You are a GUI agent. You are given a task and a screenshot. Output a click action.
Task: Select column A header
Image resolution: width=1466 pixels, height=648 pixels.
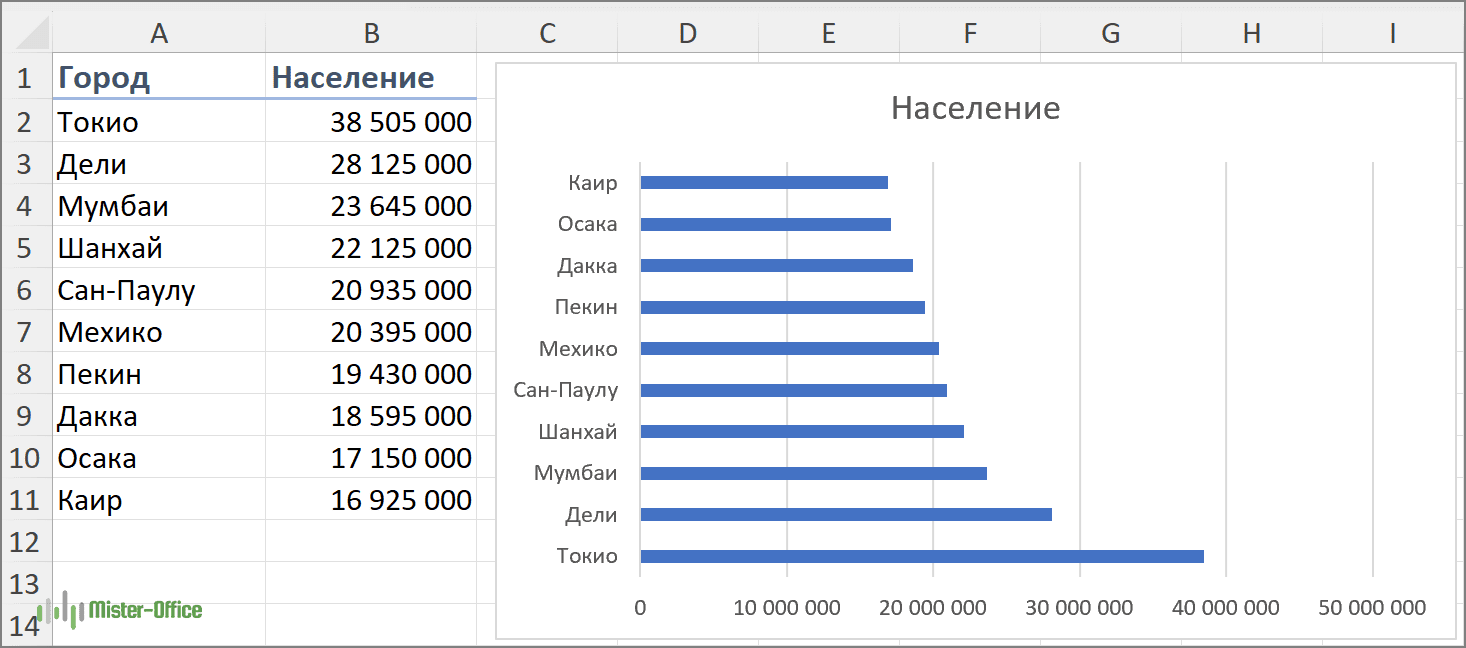click(158, 33)
